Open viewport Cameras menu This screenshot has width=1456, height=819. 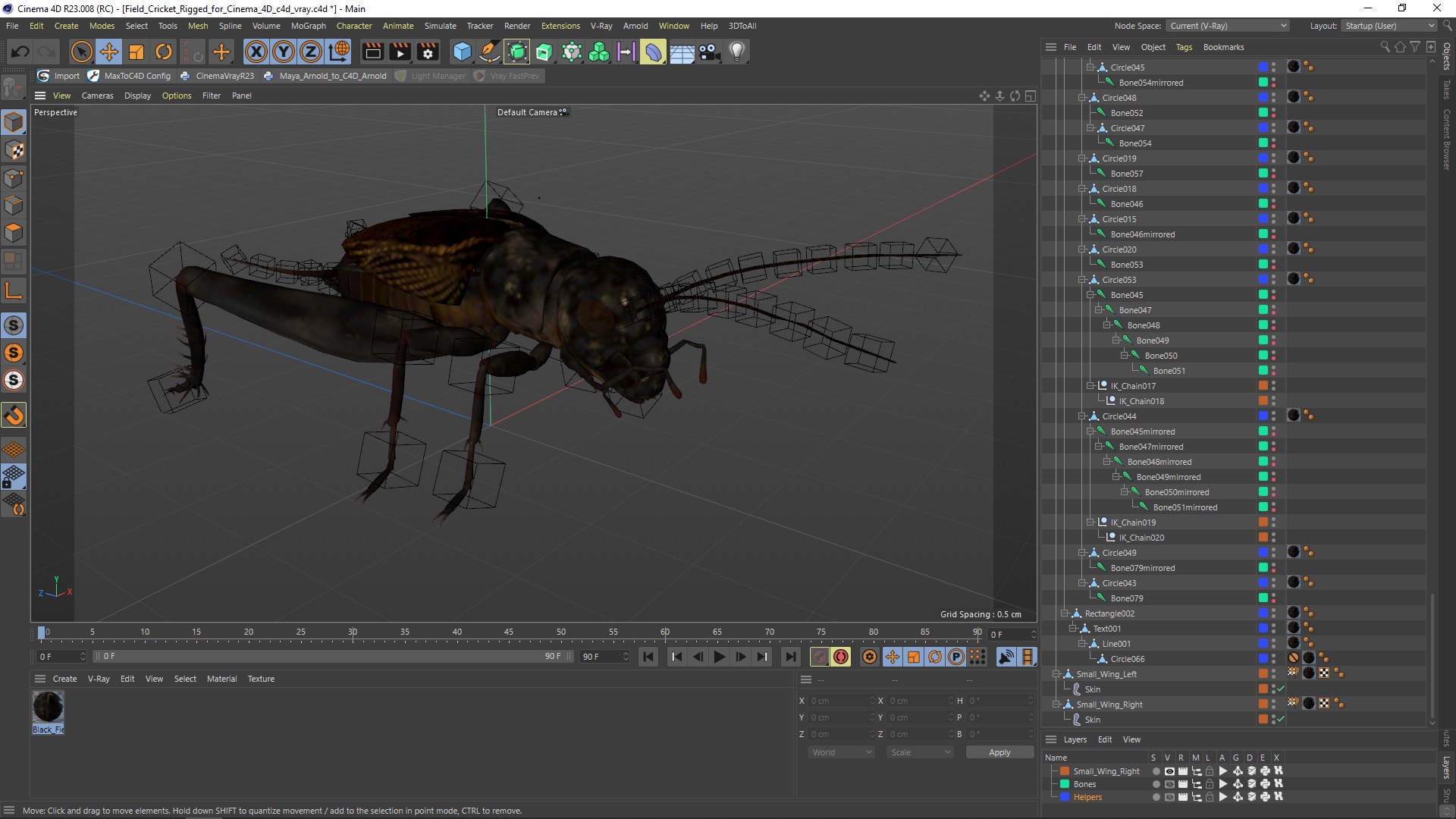97,96
